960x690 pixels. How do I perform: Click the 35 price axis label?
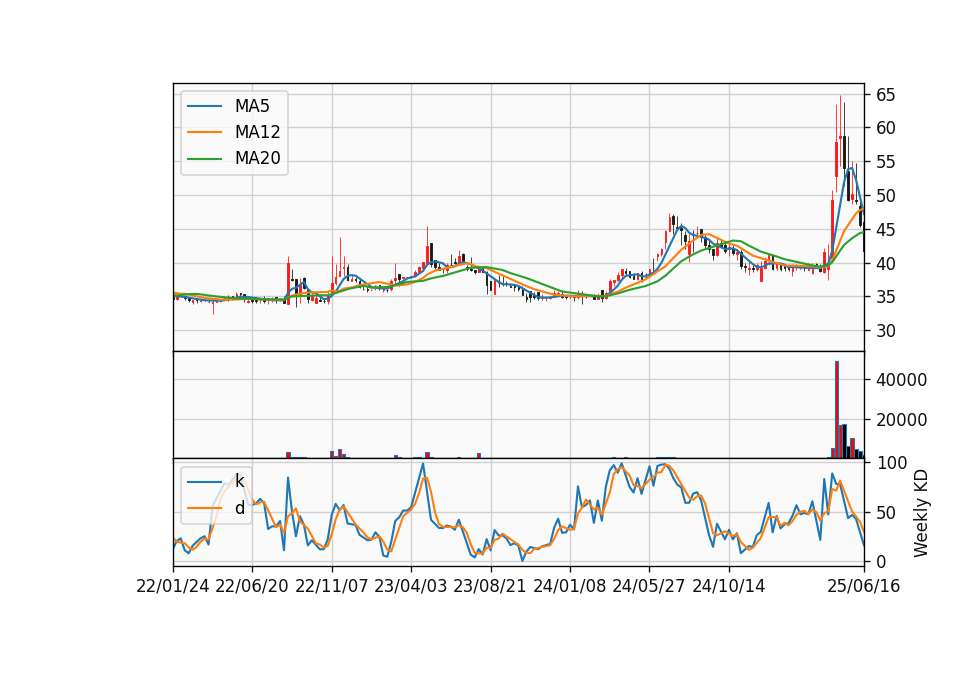[885, 298]
